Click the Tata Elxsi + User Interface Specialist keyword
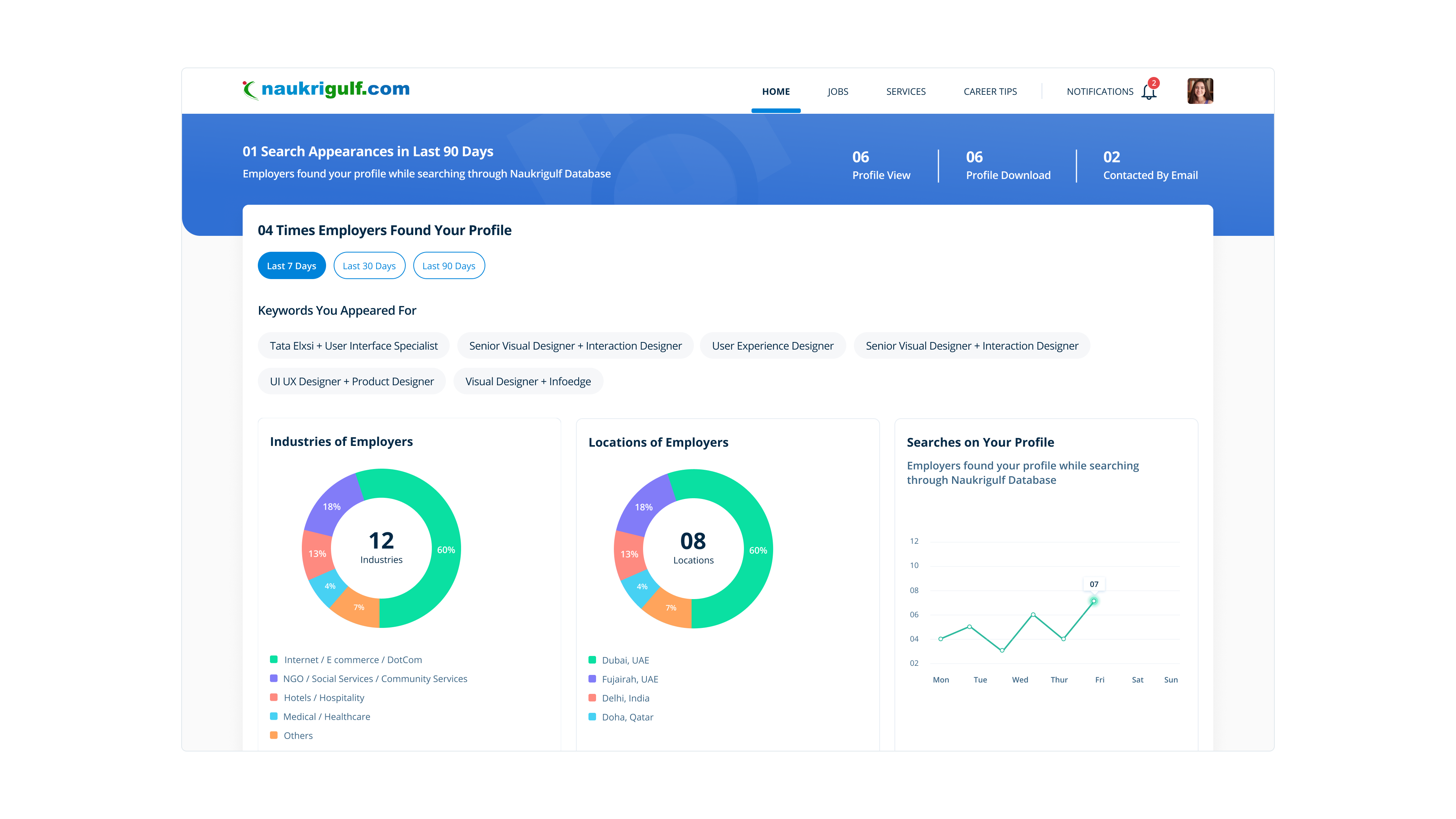The image size is (1456, 819). (x=353, y=346)
